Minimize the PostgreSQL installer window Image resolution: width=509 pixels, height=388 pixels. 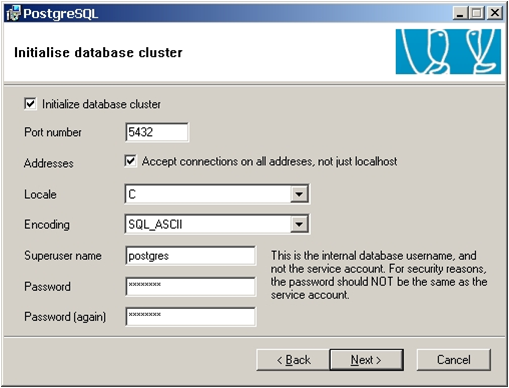[x=460, y=13]
